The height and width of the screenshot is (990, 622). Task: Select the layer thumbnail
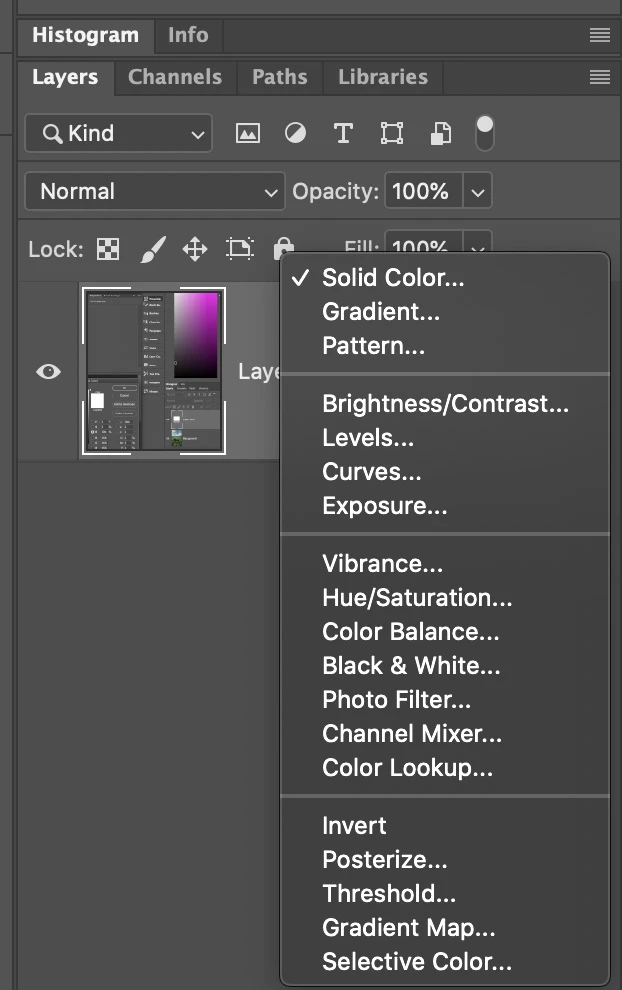(153, 371)
